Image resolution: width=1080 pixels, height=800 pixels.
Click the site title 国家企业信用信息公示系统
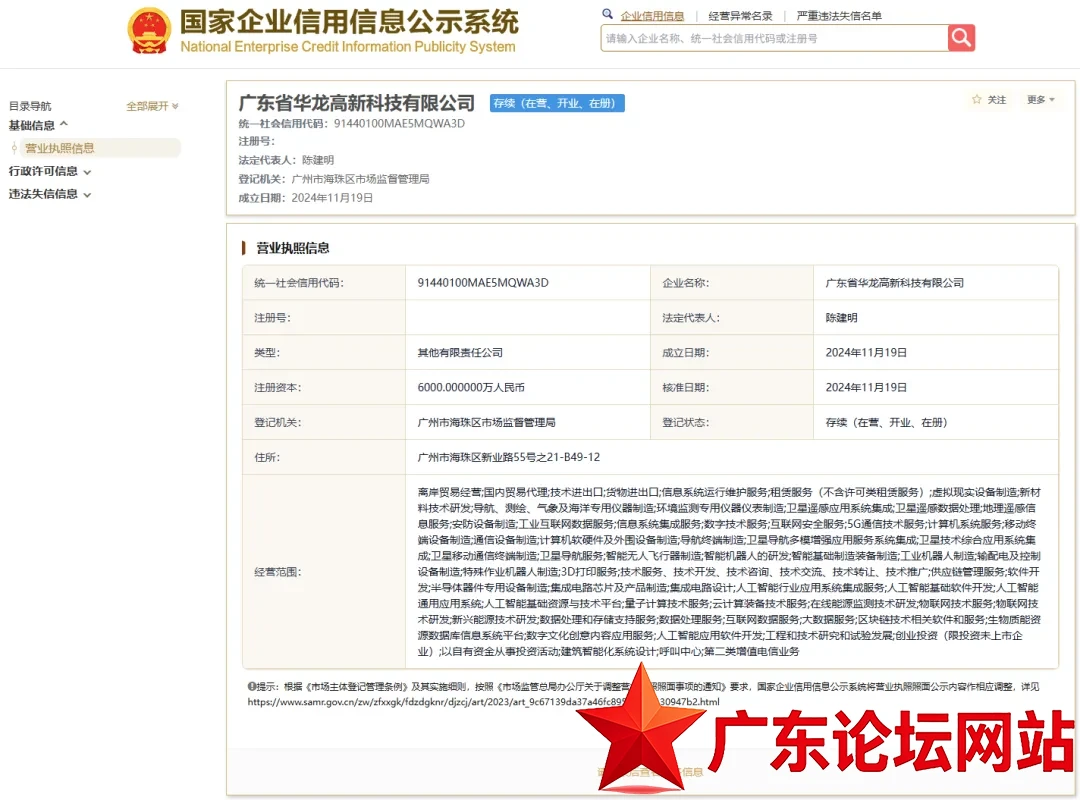click(349, 22)
